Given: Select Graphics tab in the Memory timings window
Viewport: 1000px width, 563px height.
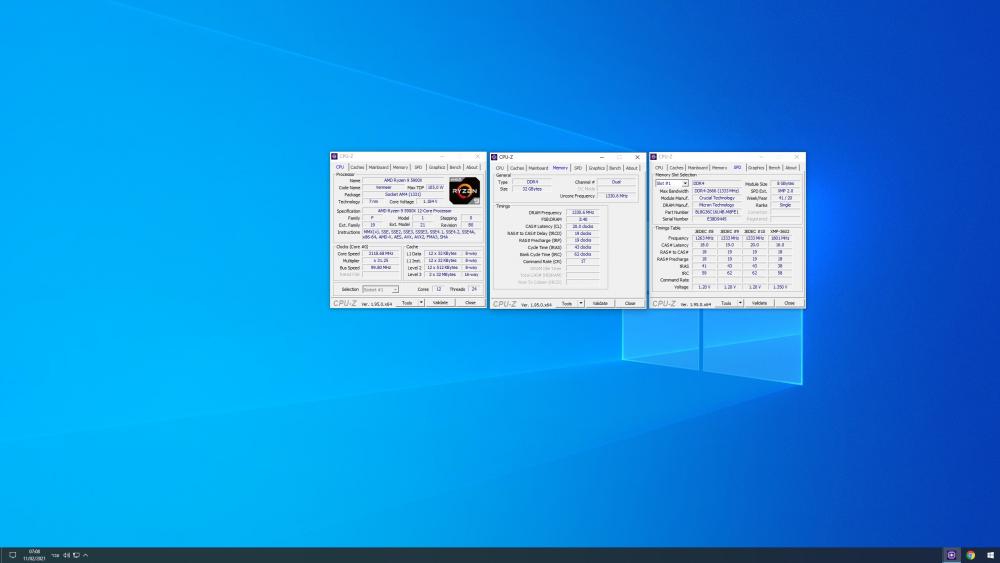Looking at the screenshot, I should click(x=596, y=168).
